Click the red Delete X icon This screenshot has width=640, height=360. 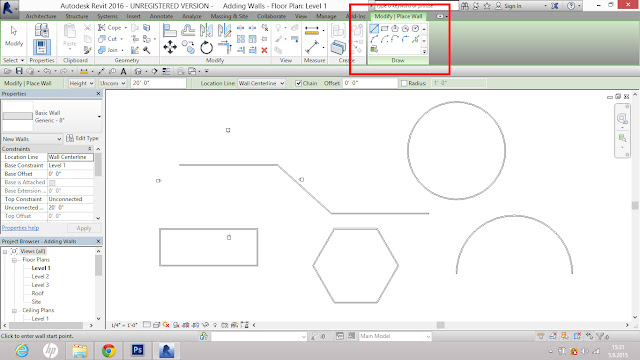point(264,50)
